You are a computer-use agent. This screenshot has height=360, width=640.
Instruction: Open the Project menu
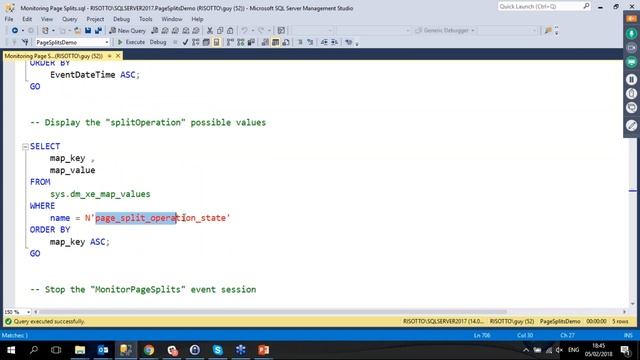[95, 19]
